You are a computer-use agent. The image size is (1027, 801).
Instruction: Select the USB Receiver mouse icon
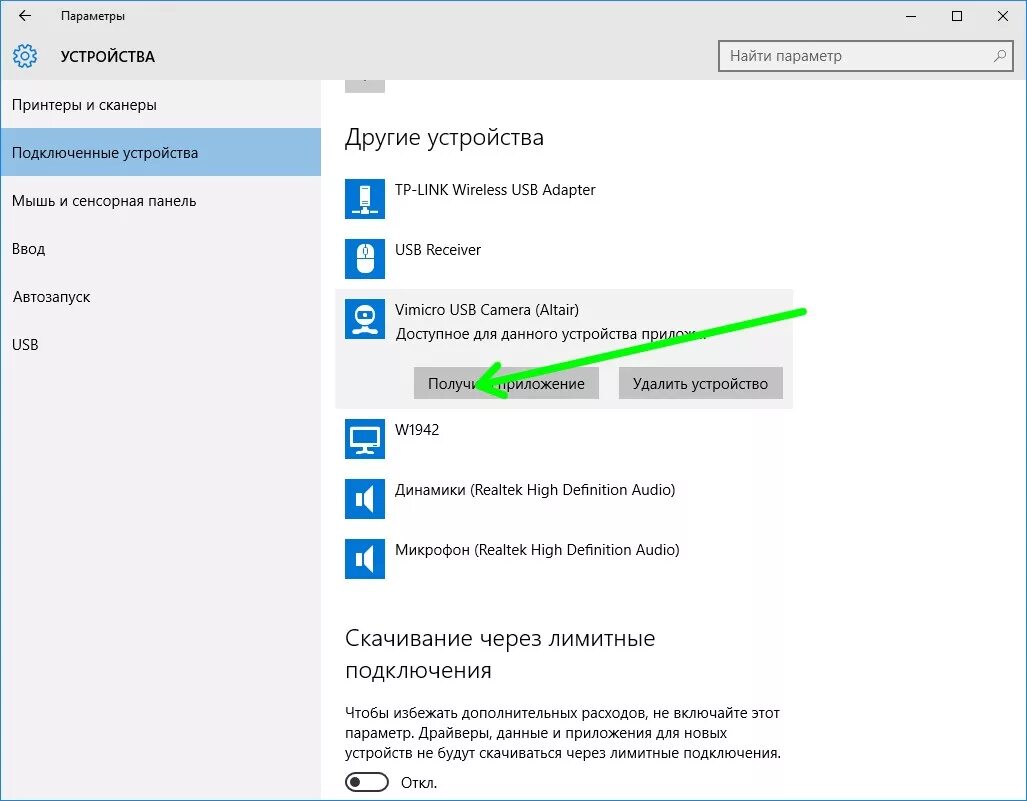coord(365,259)
